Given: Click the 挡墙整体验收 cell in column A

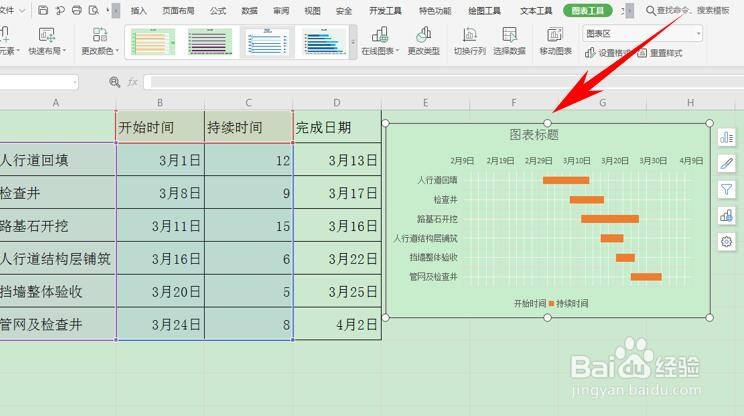Looking at the screenshot, I should pyautogui.click(x=57, y=291).
